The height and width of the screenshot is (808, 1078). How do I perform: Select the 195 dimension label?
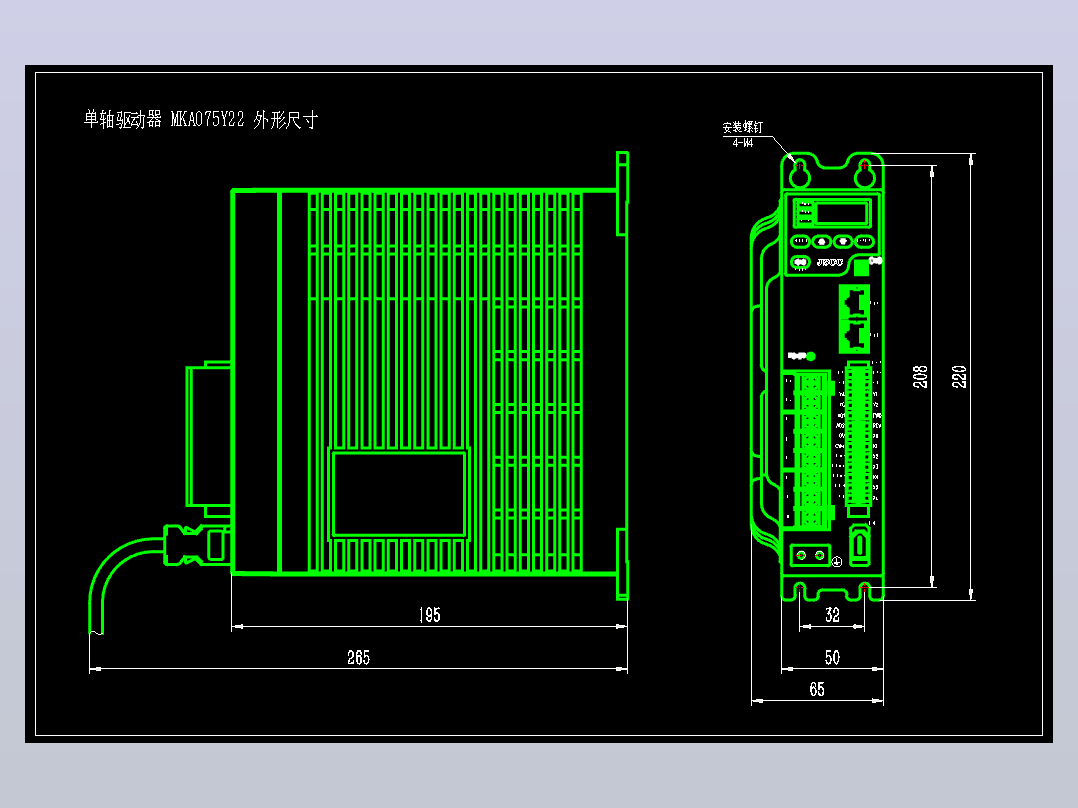[x=430, y=615]
